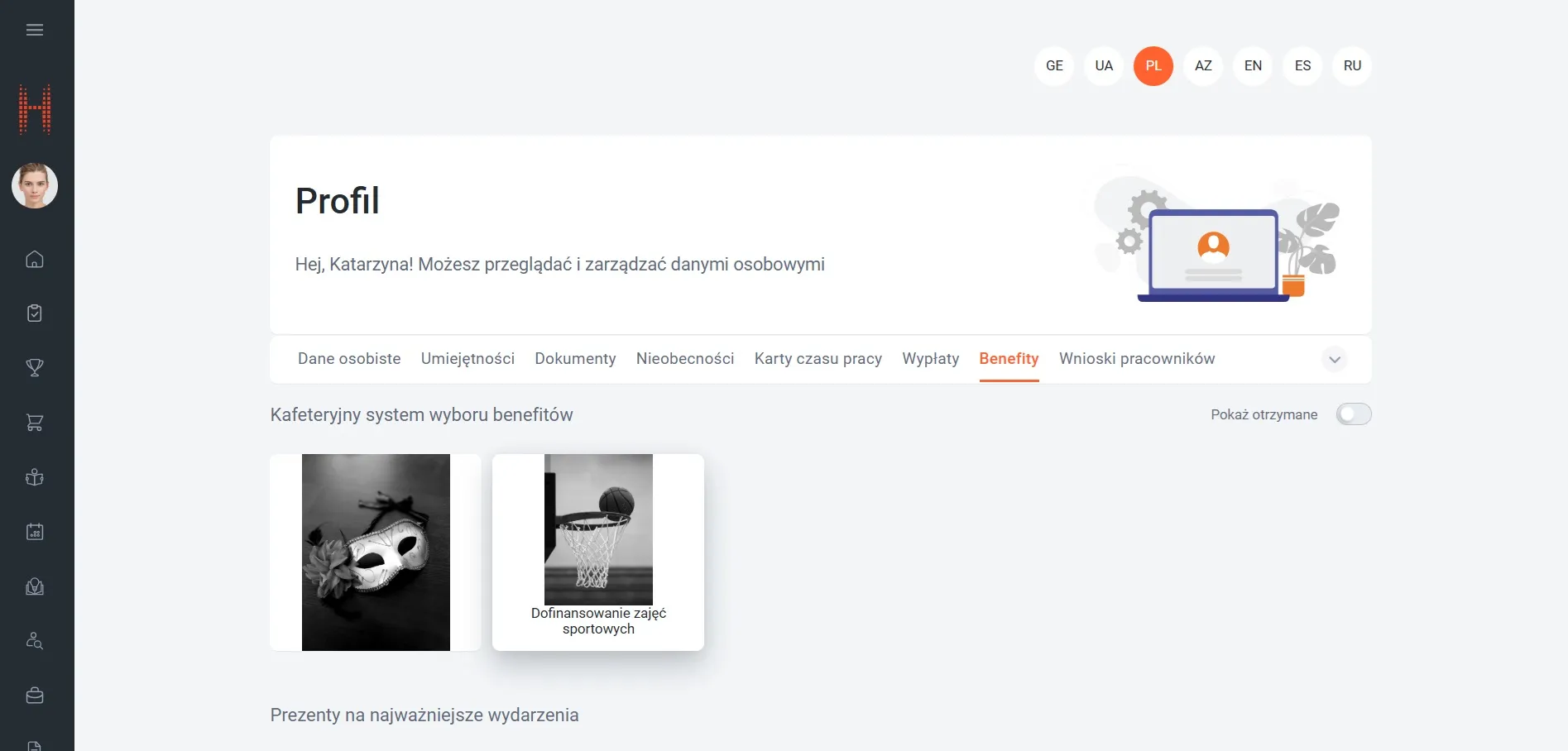This screenshot has width=1568, height=751.
Task: Open the user avatar in the sidebar
Action: [x=35, y=185]
